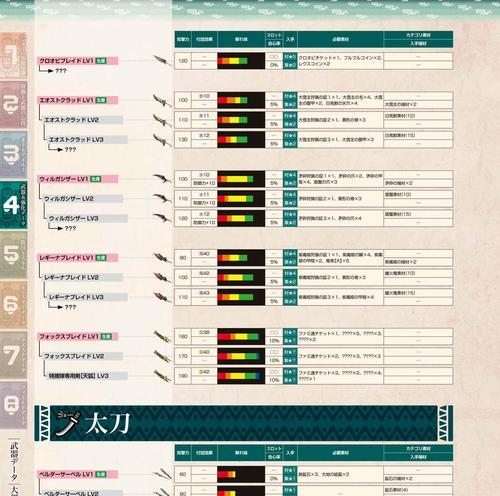Click the フォックスブレイド LV3 sharpness bar
This screenshot has width=500, height=496.
(x=241, y=376)
